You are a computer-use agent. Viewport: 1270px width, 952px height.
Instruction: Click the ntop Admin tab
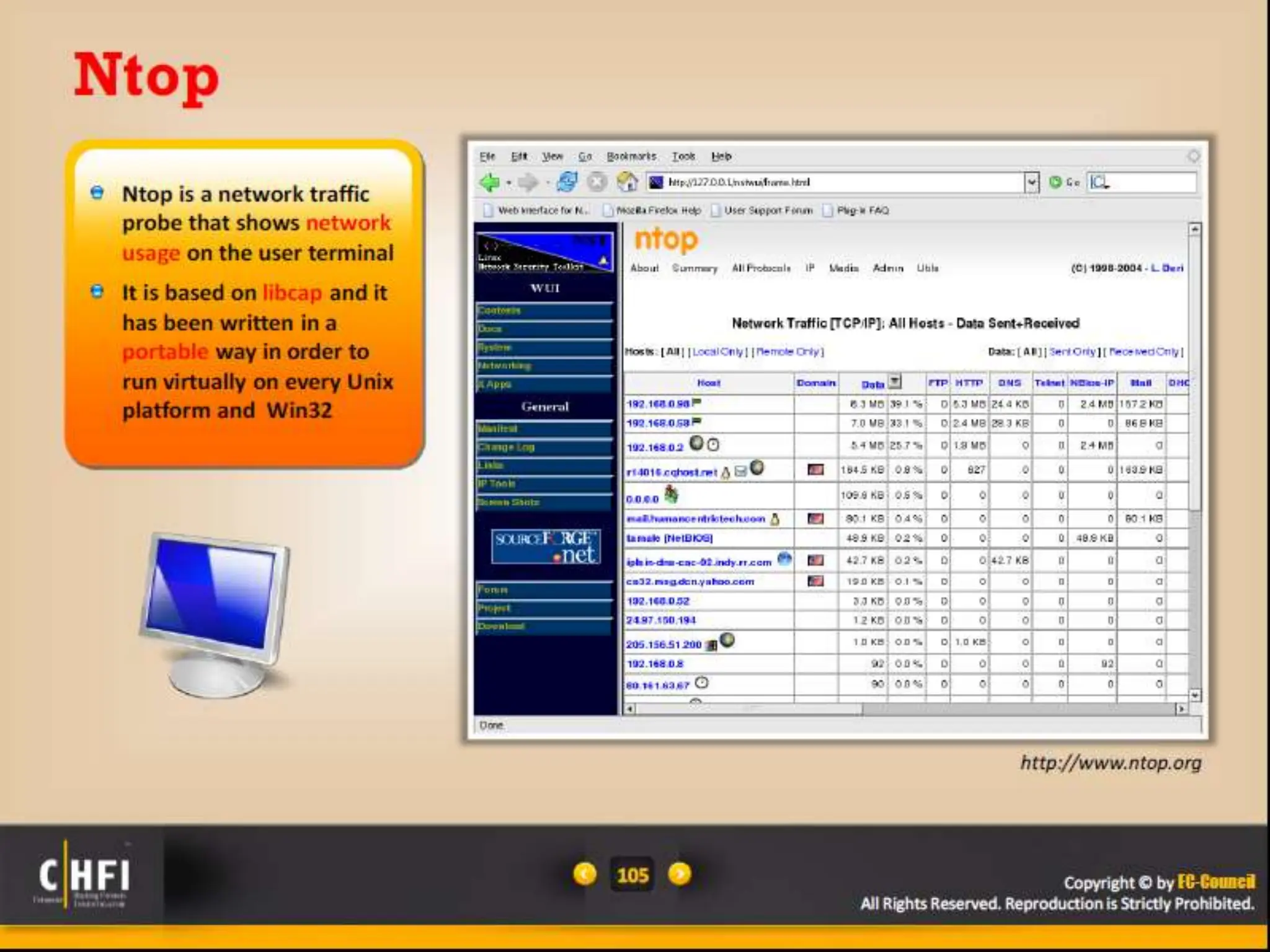888,268
